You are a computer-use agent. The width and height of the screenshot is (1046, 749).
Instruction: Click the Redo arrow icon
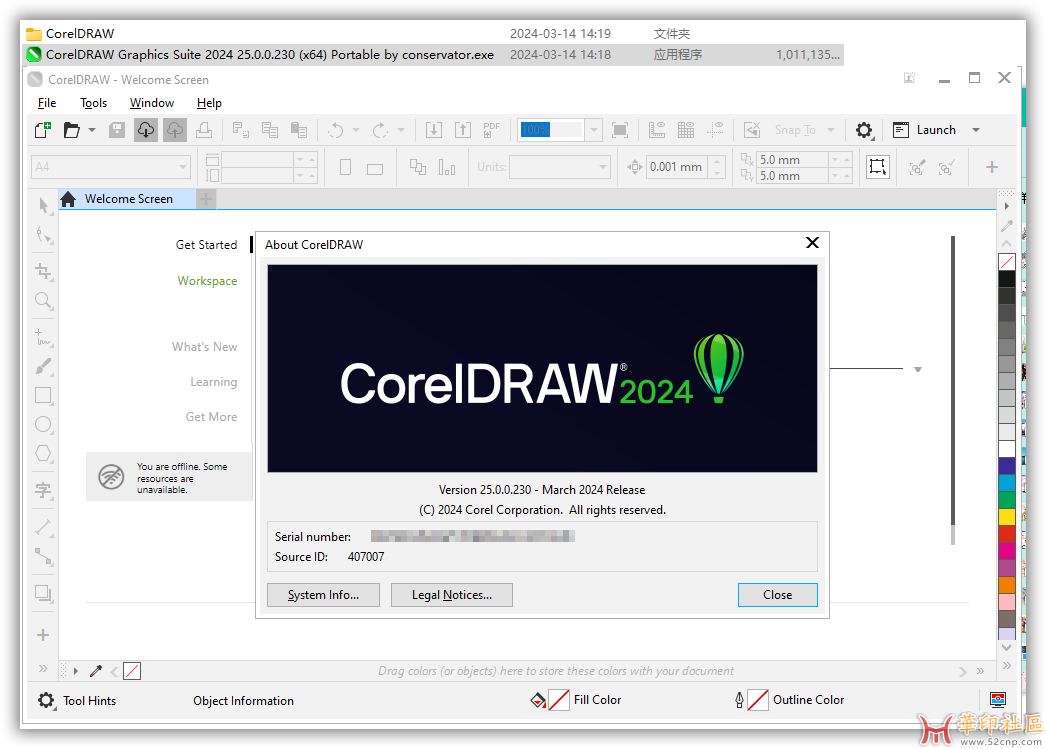click(380, 130)
